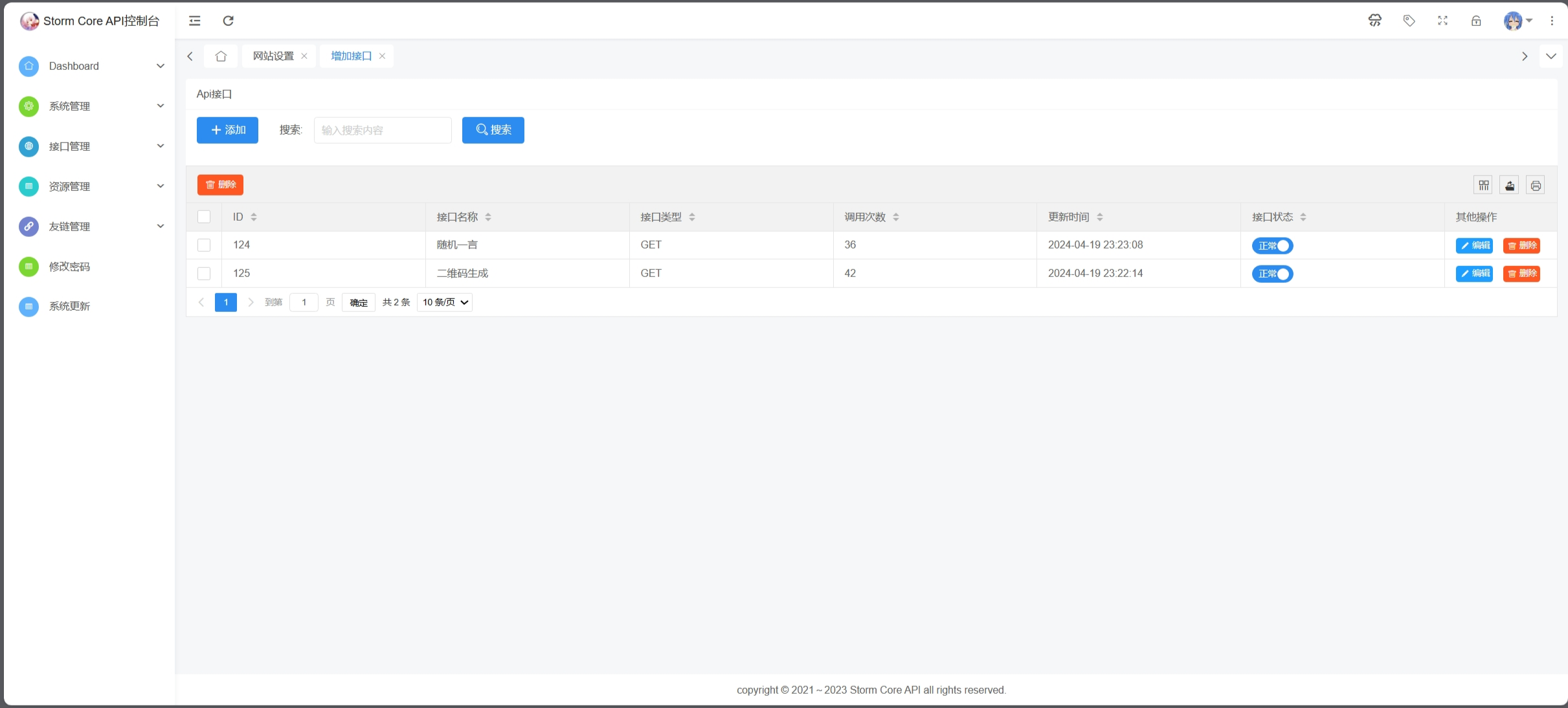Sort by ID column arrows
The image size is (1568, 708).
point(254,217)
